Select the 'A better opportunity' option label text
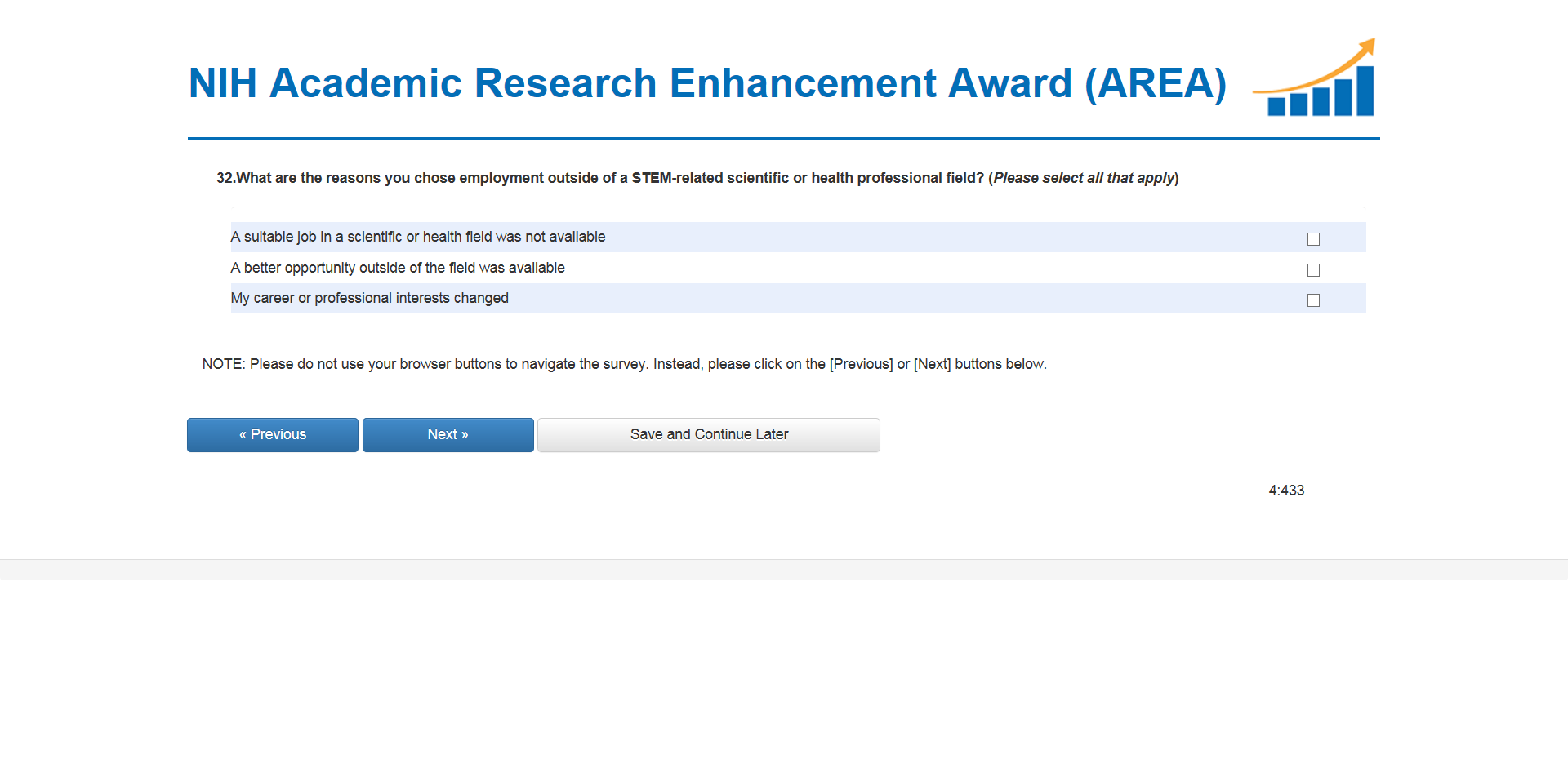 398,268
